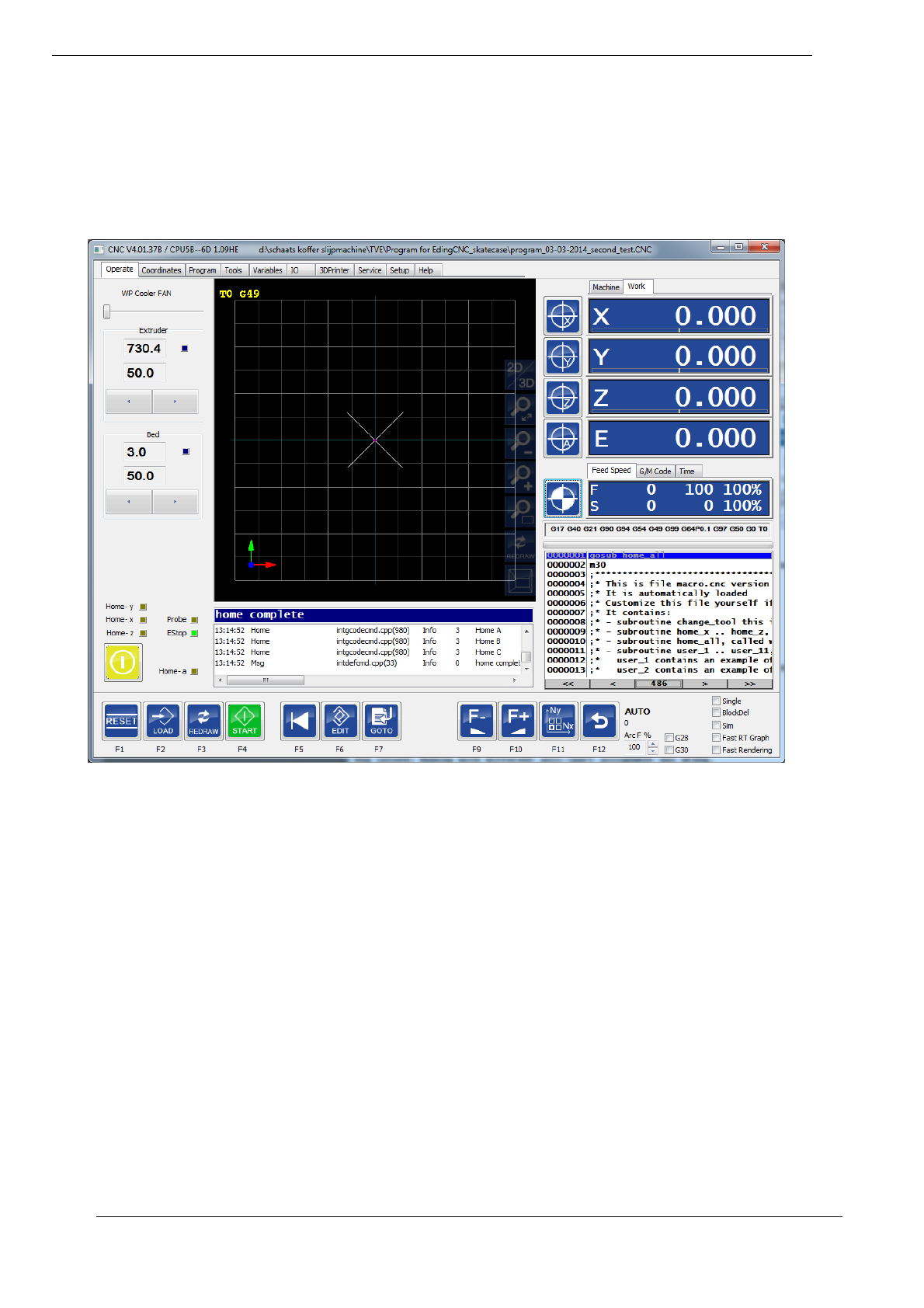Click the Arc F % stepper arrows
924x1308 pixels.
pyautogui.click(x=652, y=747)
